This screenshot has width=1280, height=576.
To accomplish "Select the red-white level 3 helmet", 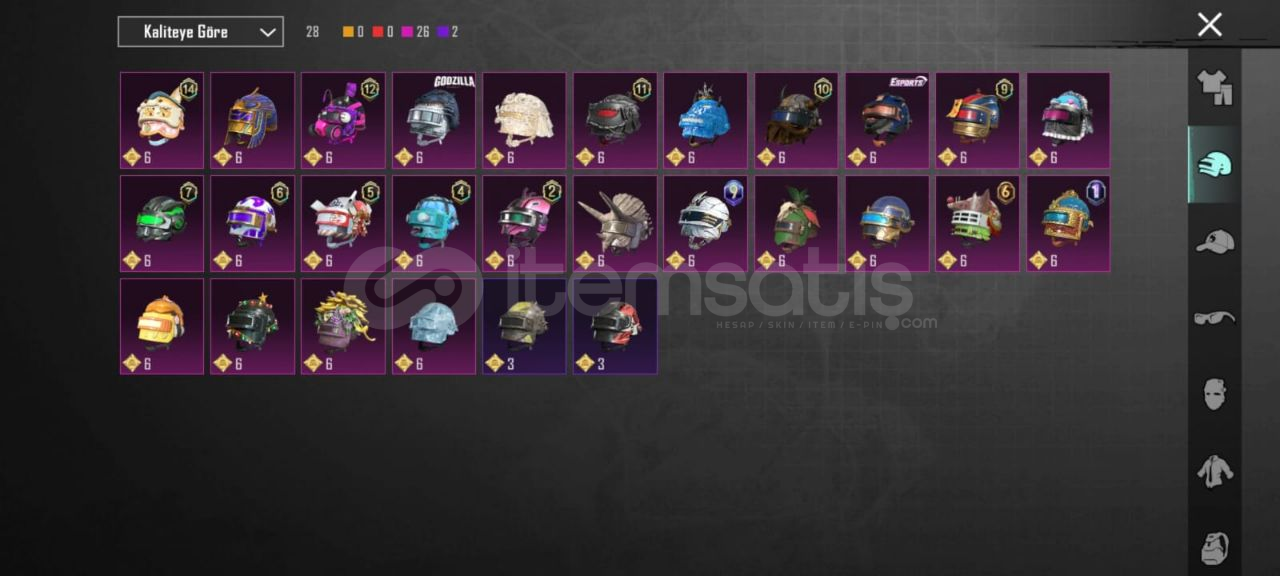I will 615,326.
